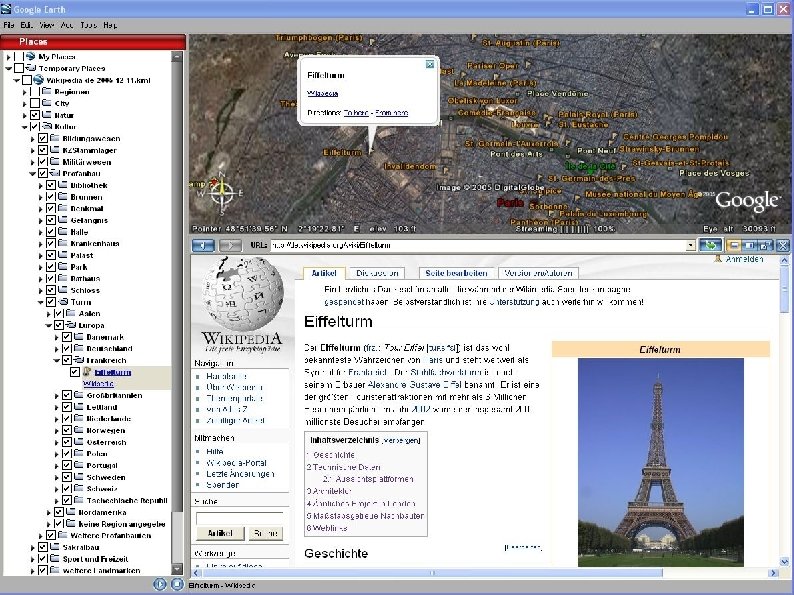The height and width of the screenshot is (595, 794).
Task: Go forward in the embedded browser
Action: (230, 246)
